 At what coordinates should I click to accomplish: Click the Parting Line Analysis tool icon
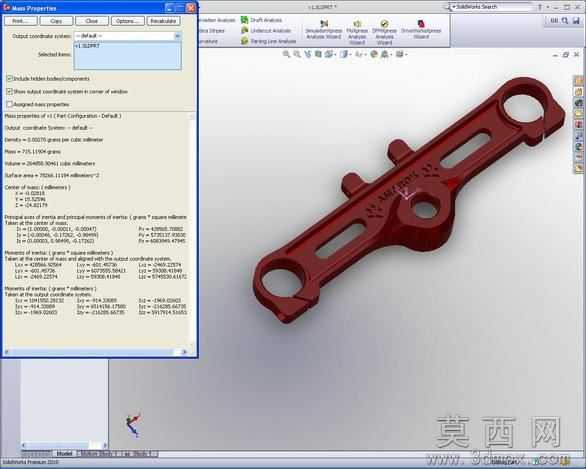244,41
